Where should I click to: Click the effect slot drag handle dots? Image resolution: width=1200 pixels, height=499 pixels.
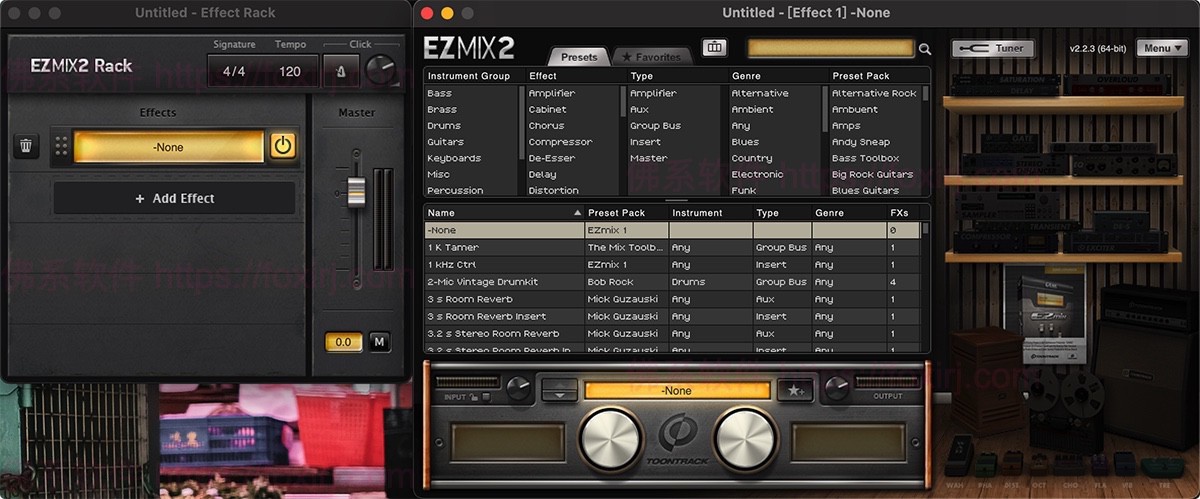click(61, 147)
